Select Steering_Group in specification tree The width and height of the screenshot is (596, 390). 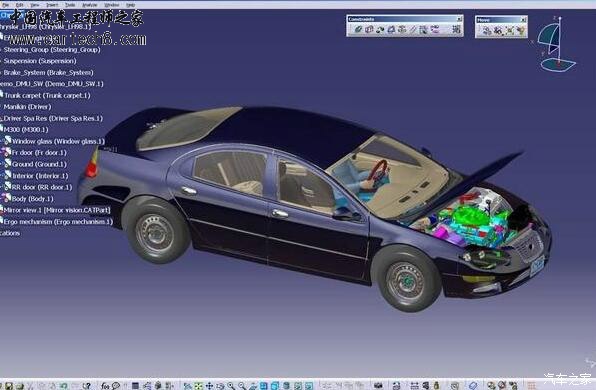[52, 49]
